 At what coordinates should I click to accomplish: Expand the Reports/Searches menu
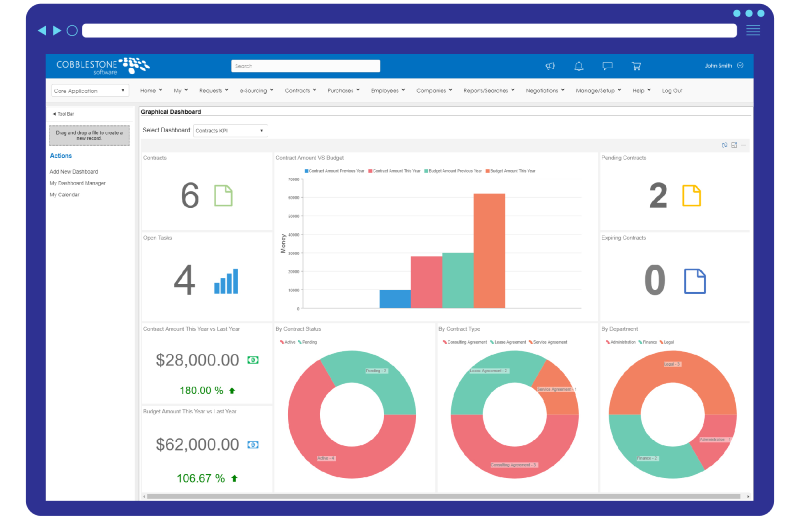[x=488, y=90]
